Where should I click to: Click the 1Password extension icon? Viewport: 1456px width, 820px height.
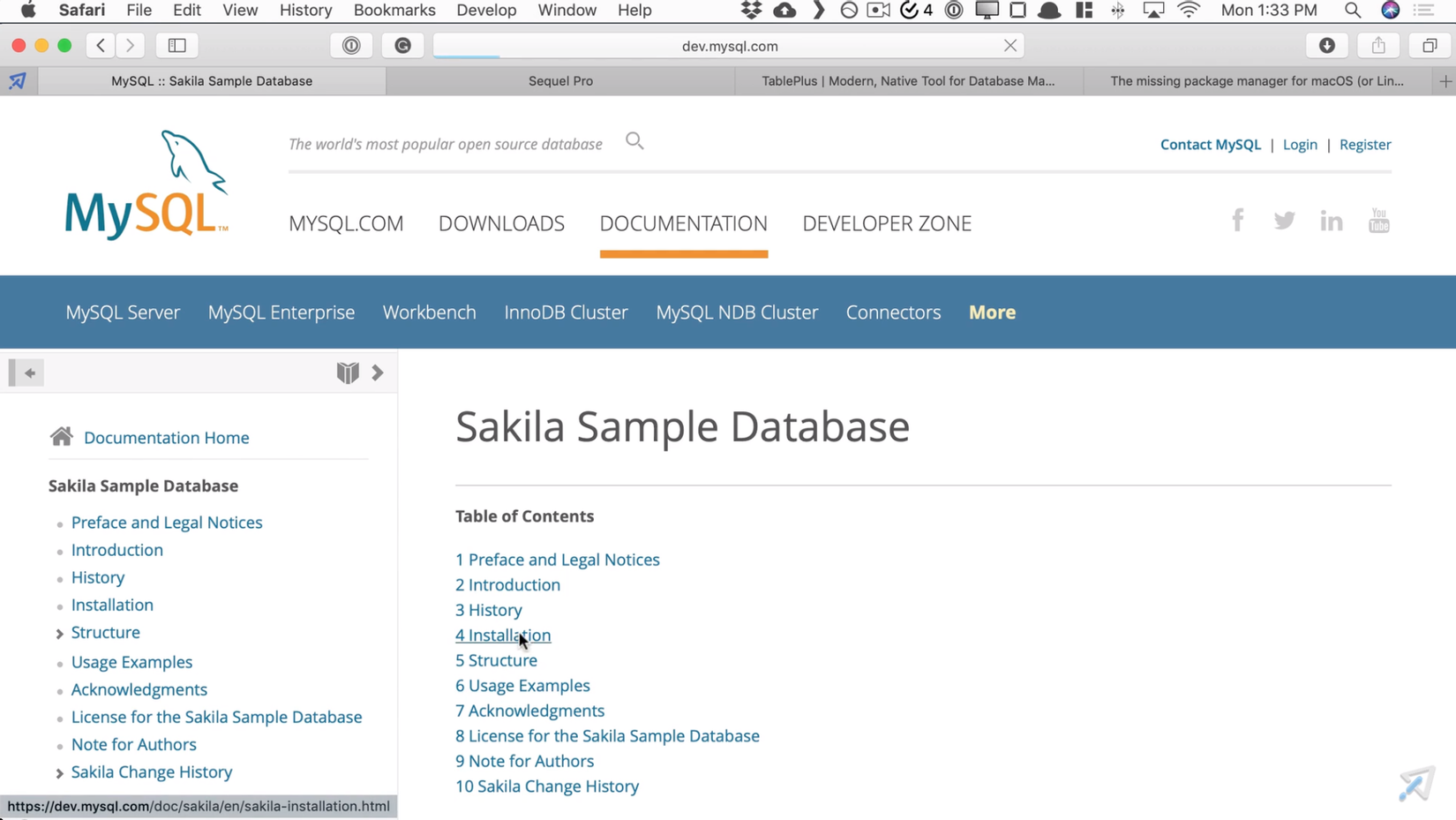point(351,45)
